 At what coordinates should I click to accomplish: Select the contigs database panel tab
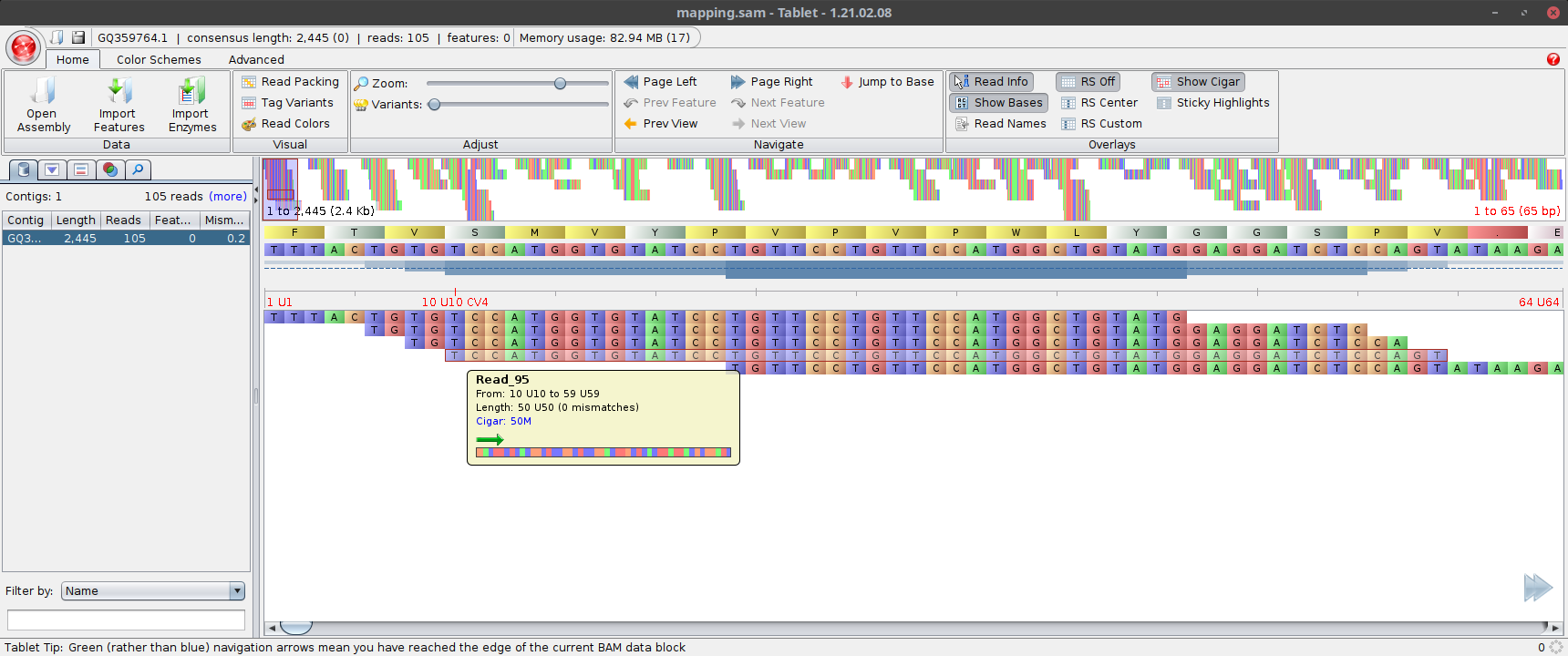pos(24,169)
